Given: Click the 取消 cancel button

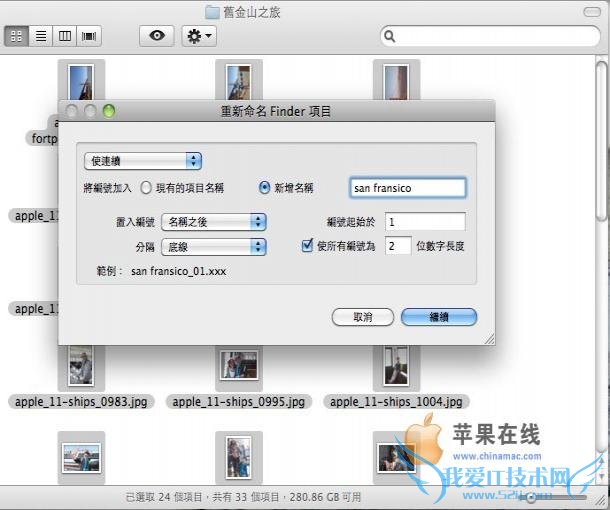Looking at the screenshot, I should (363, 317).
